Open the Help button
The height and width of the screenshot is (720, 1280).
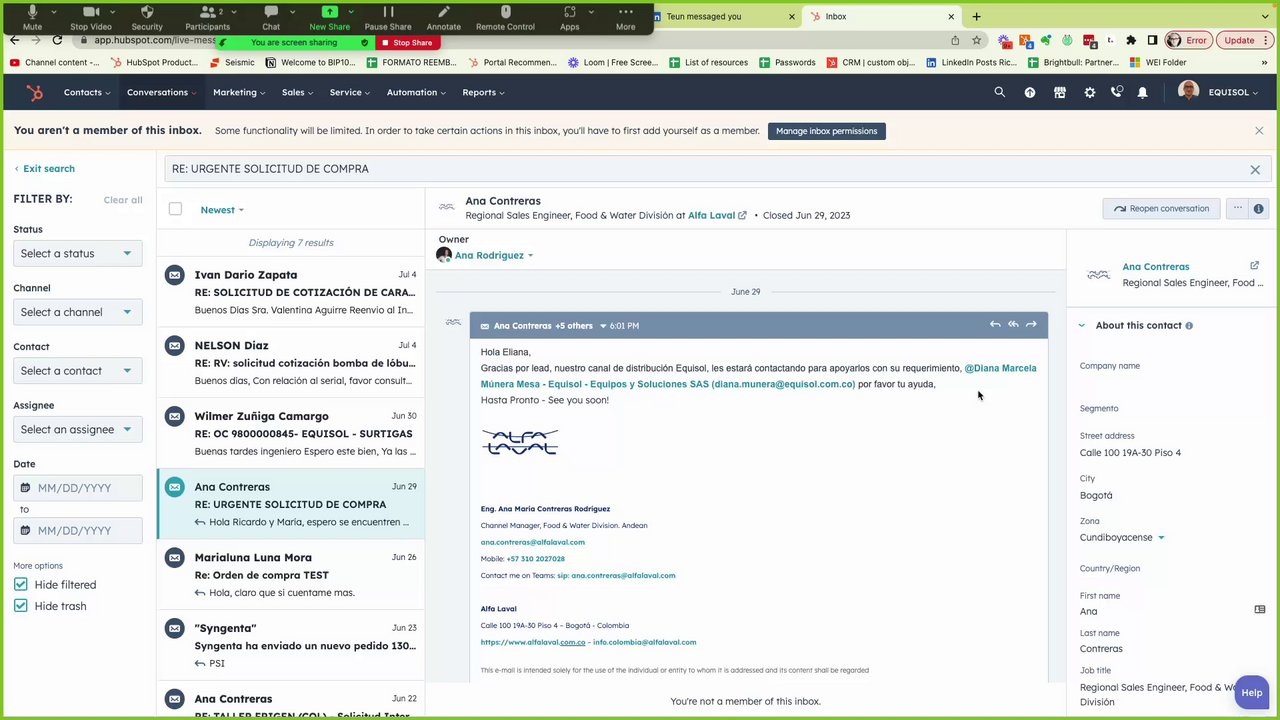click(x=1251, y=692)
